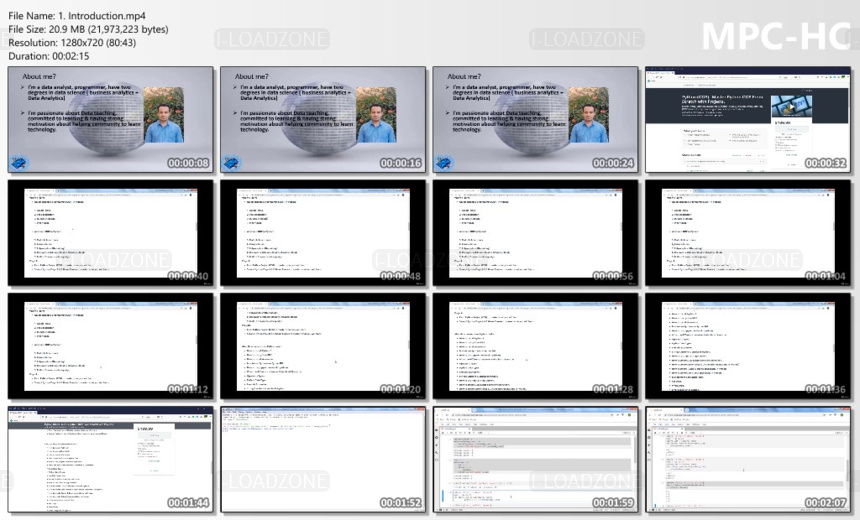Click the presenter photo in the 00:00:16 frame
The height and width of the screenshot is (520, 860).
(x=376, y=115)
